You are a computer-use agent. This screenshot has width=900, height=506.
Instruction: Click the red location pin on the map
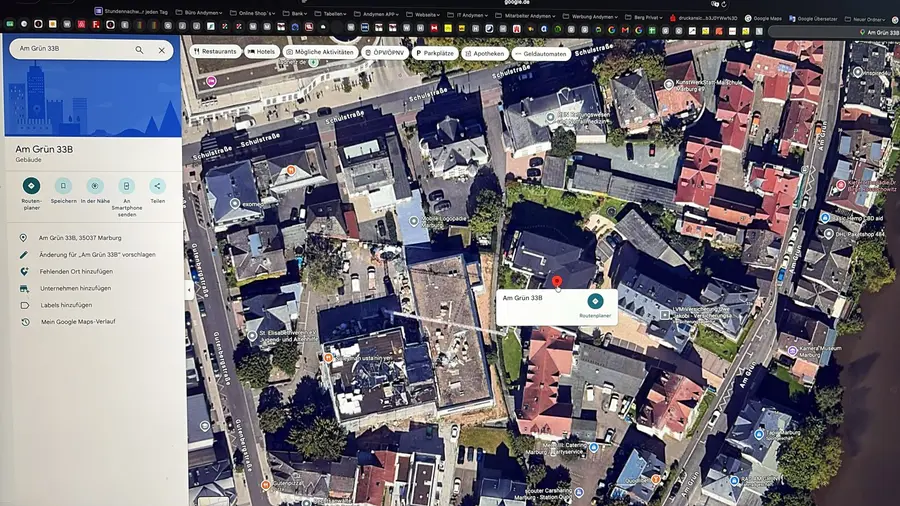557,282
